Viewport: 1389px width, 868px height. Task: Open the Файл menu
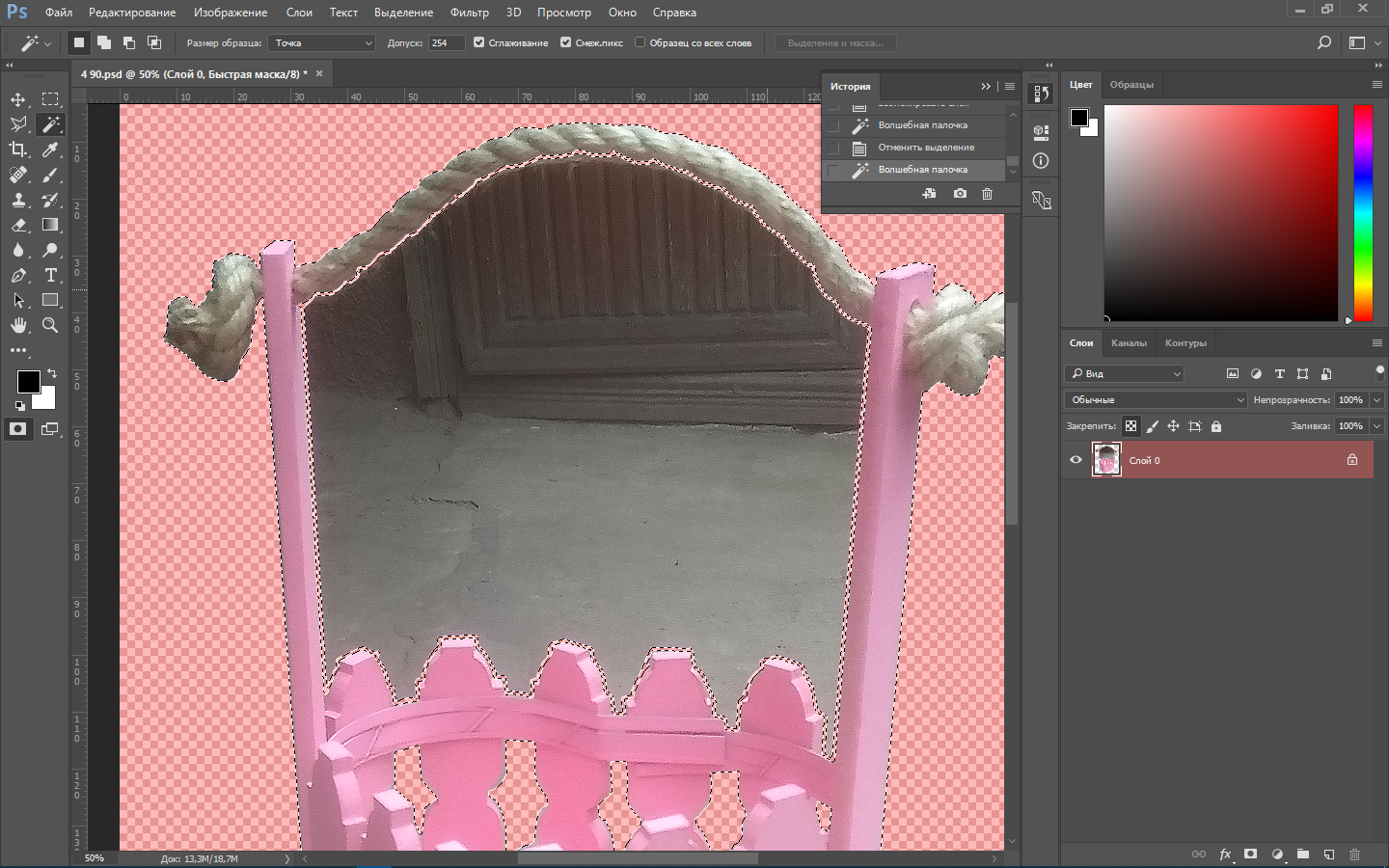pyautogui.click(x=59, y=13)
